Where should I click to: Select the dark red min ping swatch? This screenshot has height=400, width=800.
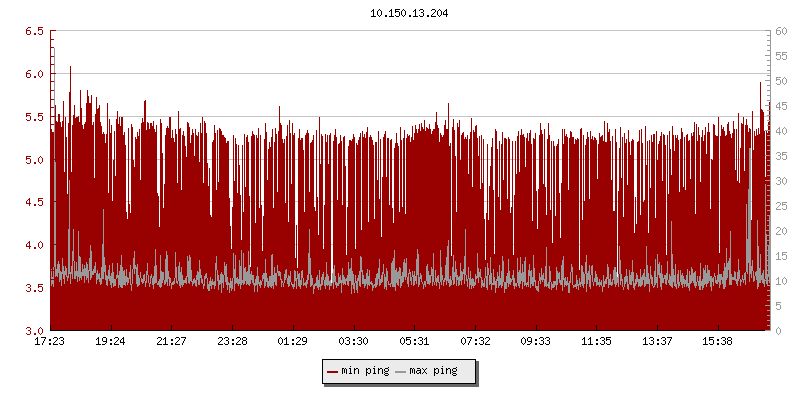(332, 372)
